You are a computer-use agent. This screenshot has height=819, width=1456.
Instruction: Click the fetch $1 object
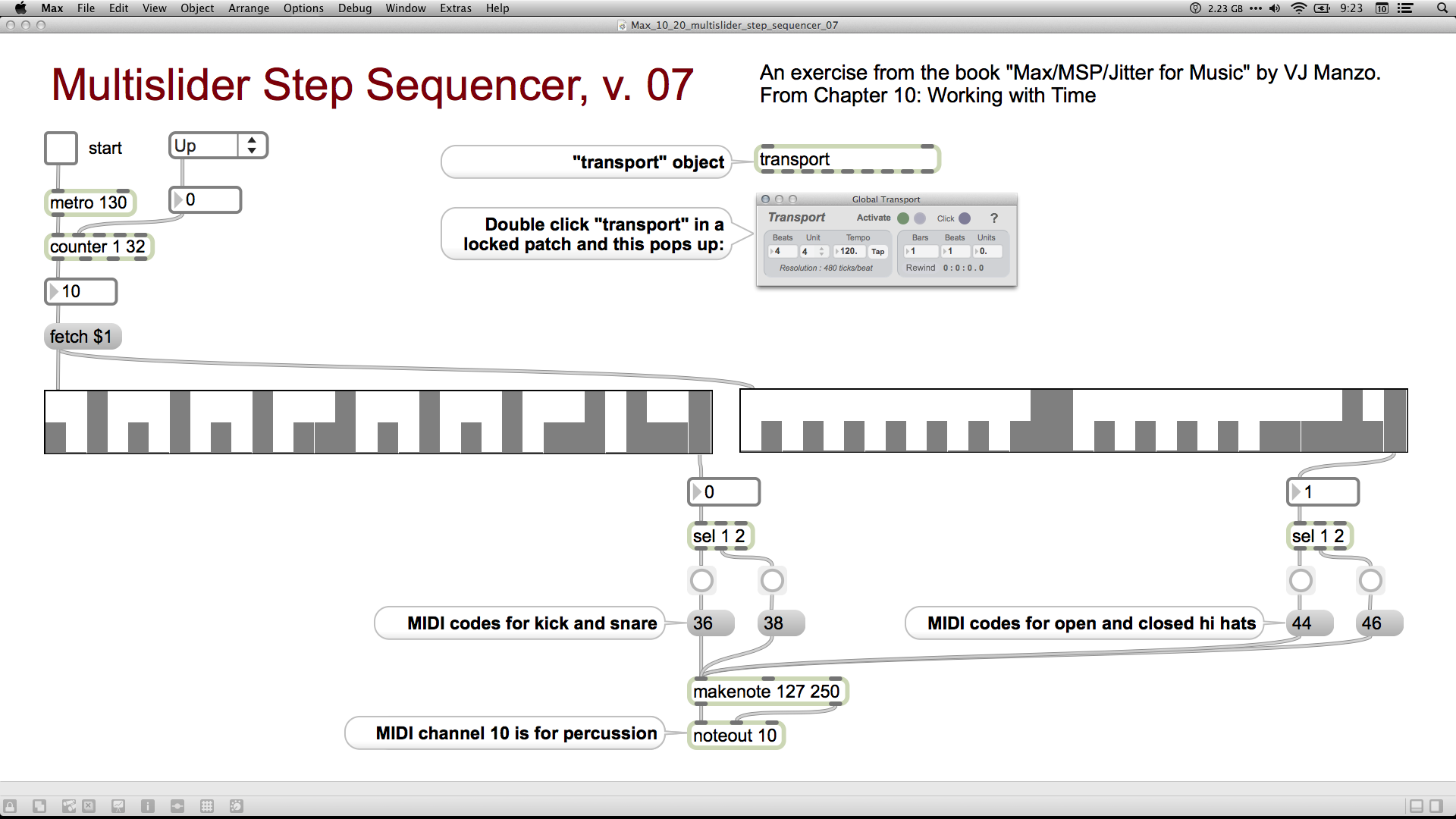[82, 336]
